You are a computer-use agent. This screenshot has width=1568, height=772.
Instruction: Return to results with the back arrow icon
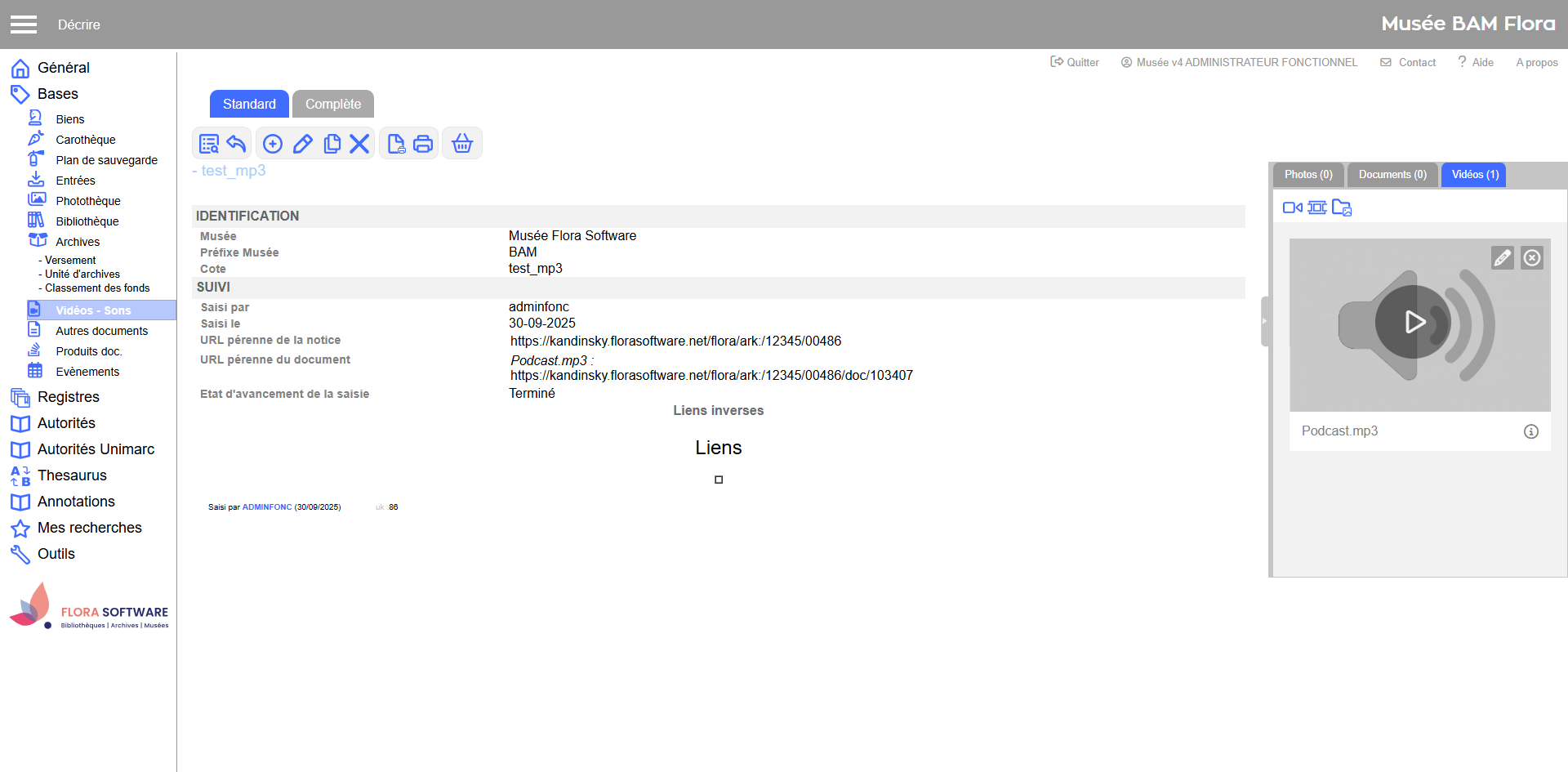[x=237, y=144]
